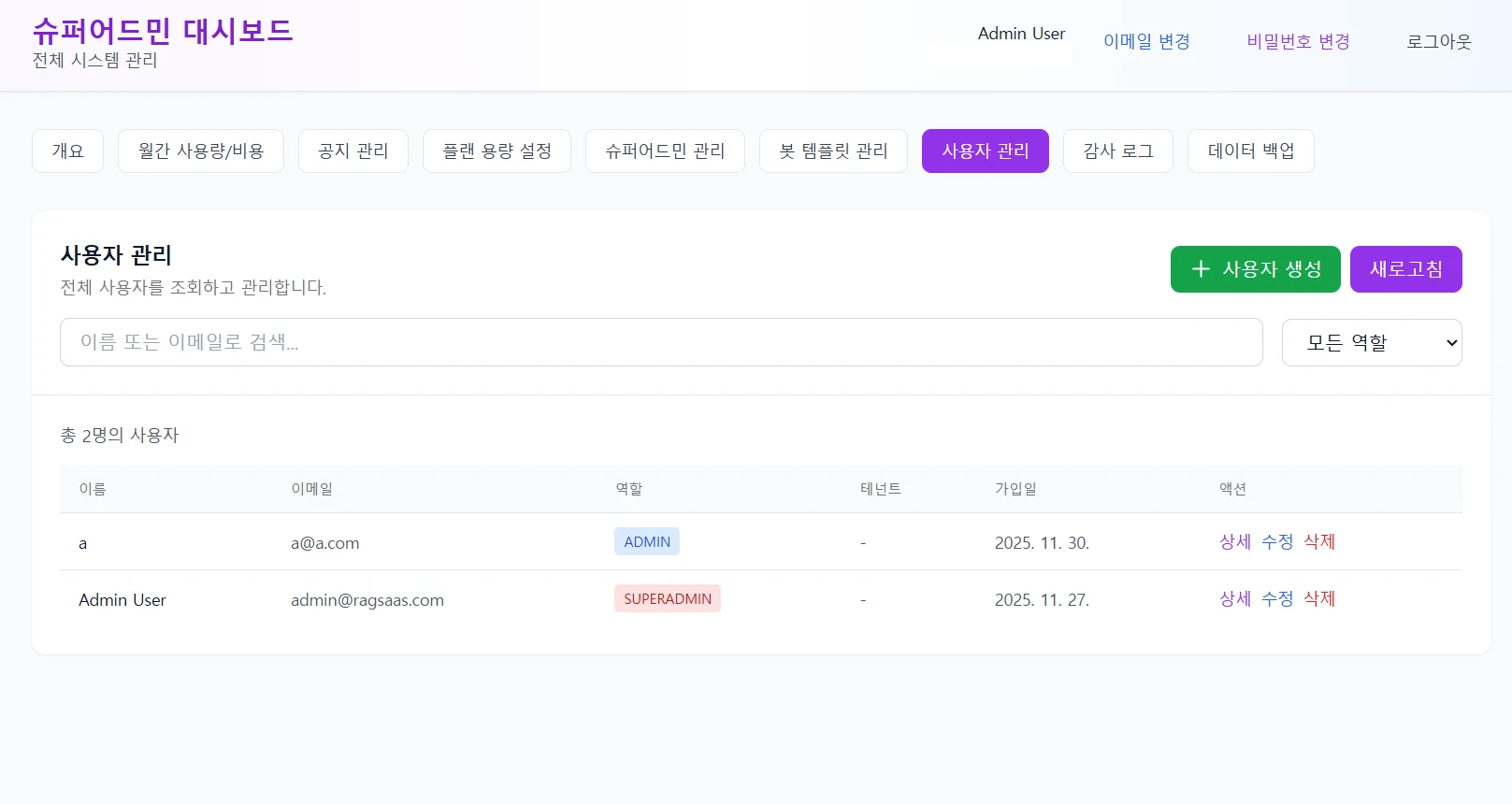Focus the name or email search field
Image resolution: width=1512 pixels, height=804 pixels.
tap(661, 342)
